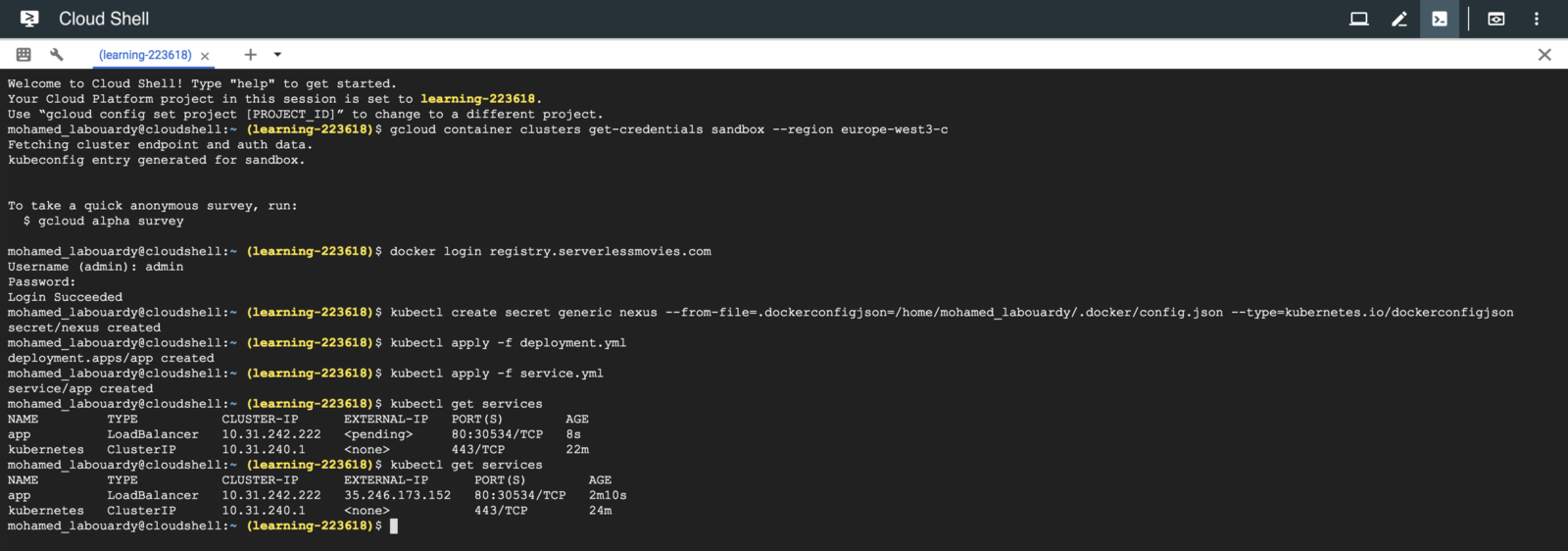
Task: Add a new terminal session tab
Action: [250, 55]
